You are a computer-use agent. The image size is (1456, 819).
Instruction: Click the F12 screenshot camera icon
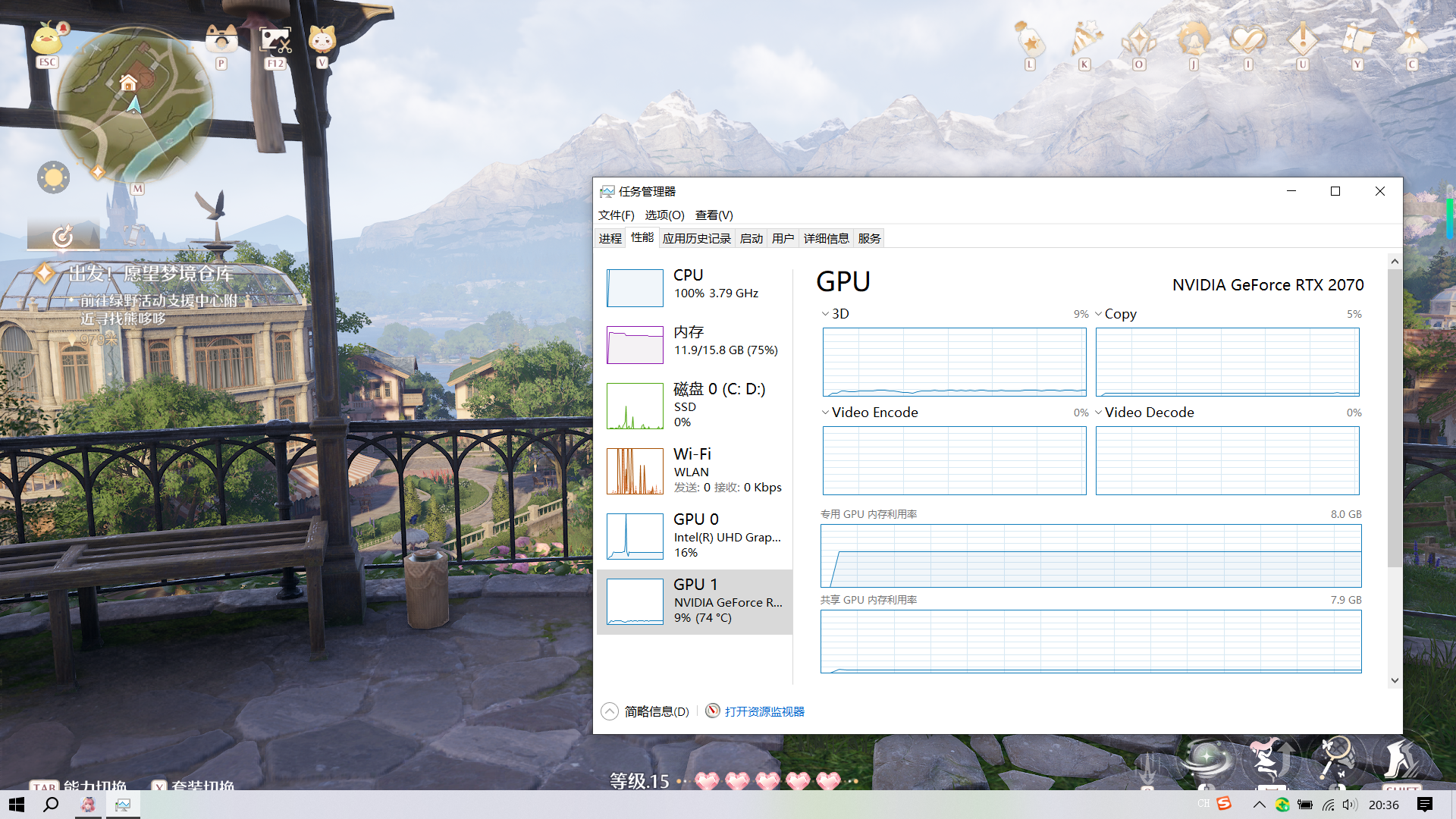pos(275,39)
